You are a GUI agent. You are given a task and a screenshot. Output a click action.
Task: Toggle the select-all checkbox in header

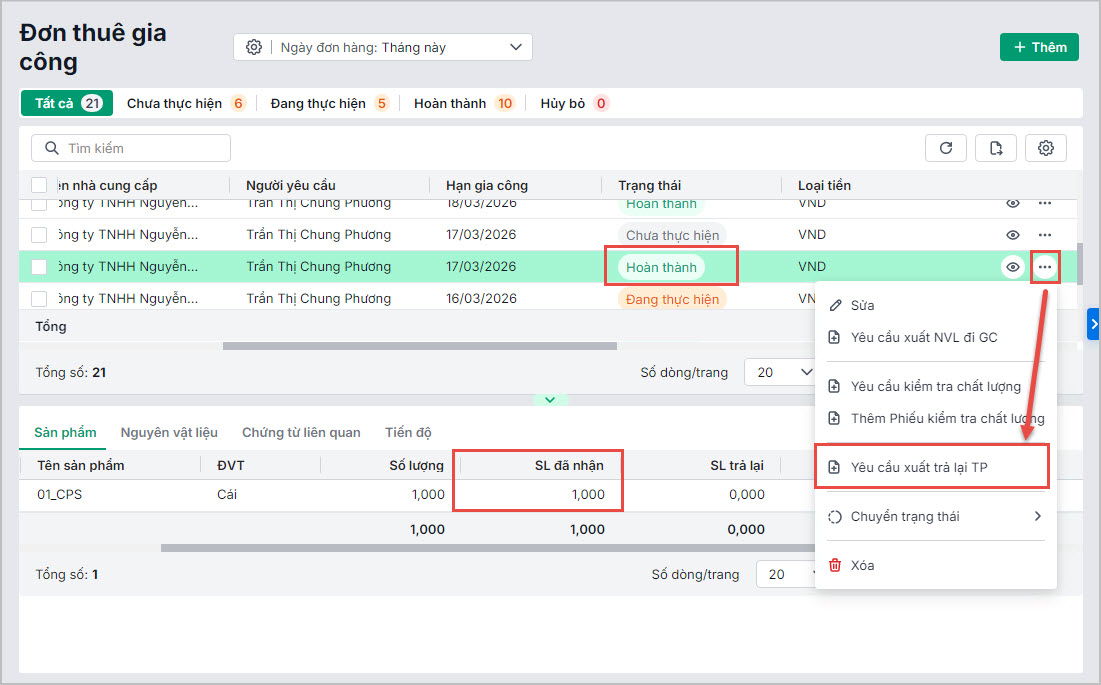(39, 185)
